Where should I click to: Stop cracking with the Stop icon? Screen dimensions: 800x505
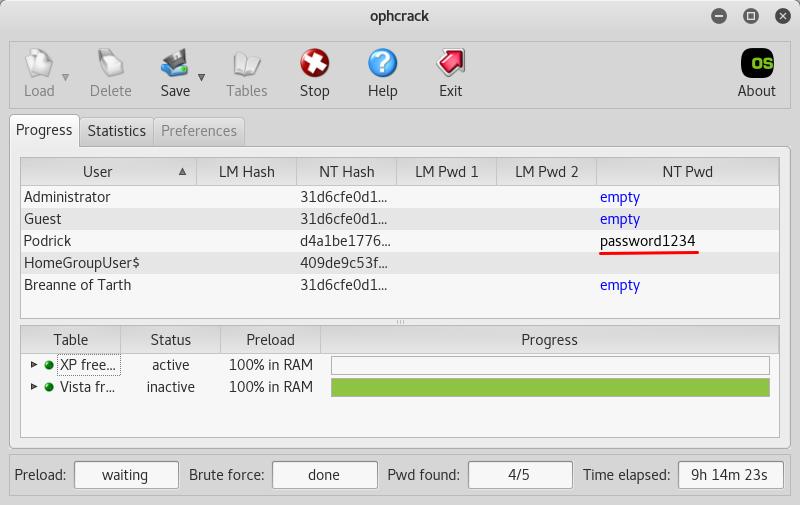tap(314, 63)
